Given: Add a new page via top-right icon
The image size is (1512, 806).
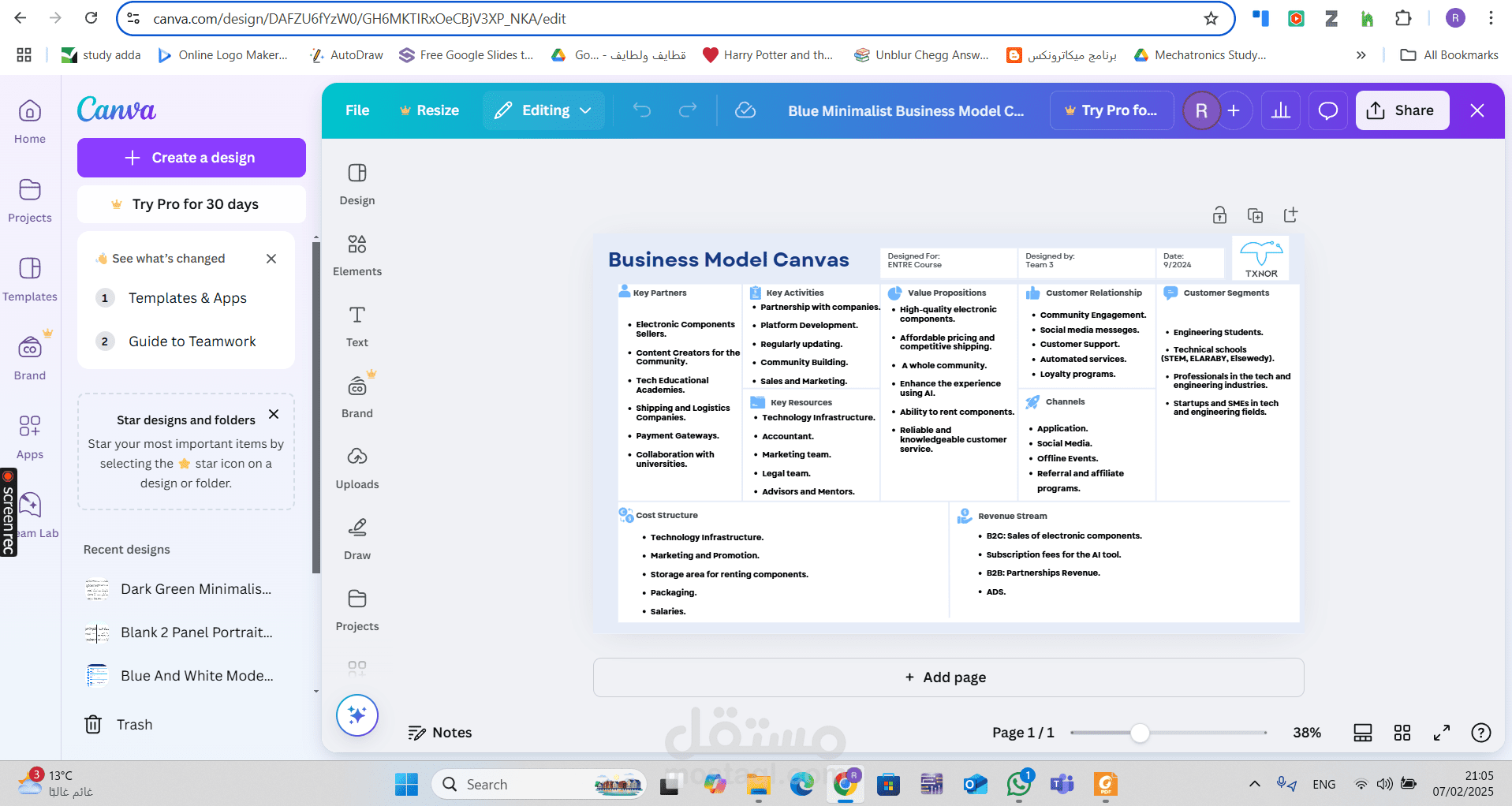Looking at the screenshot, I should tap(1290, 215).
